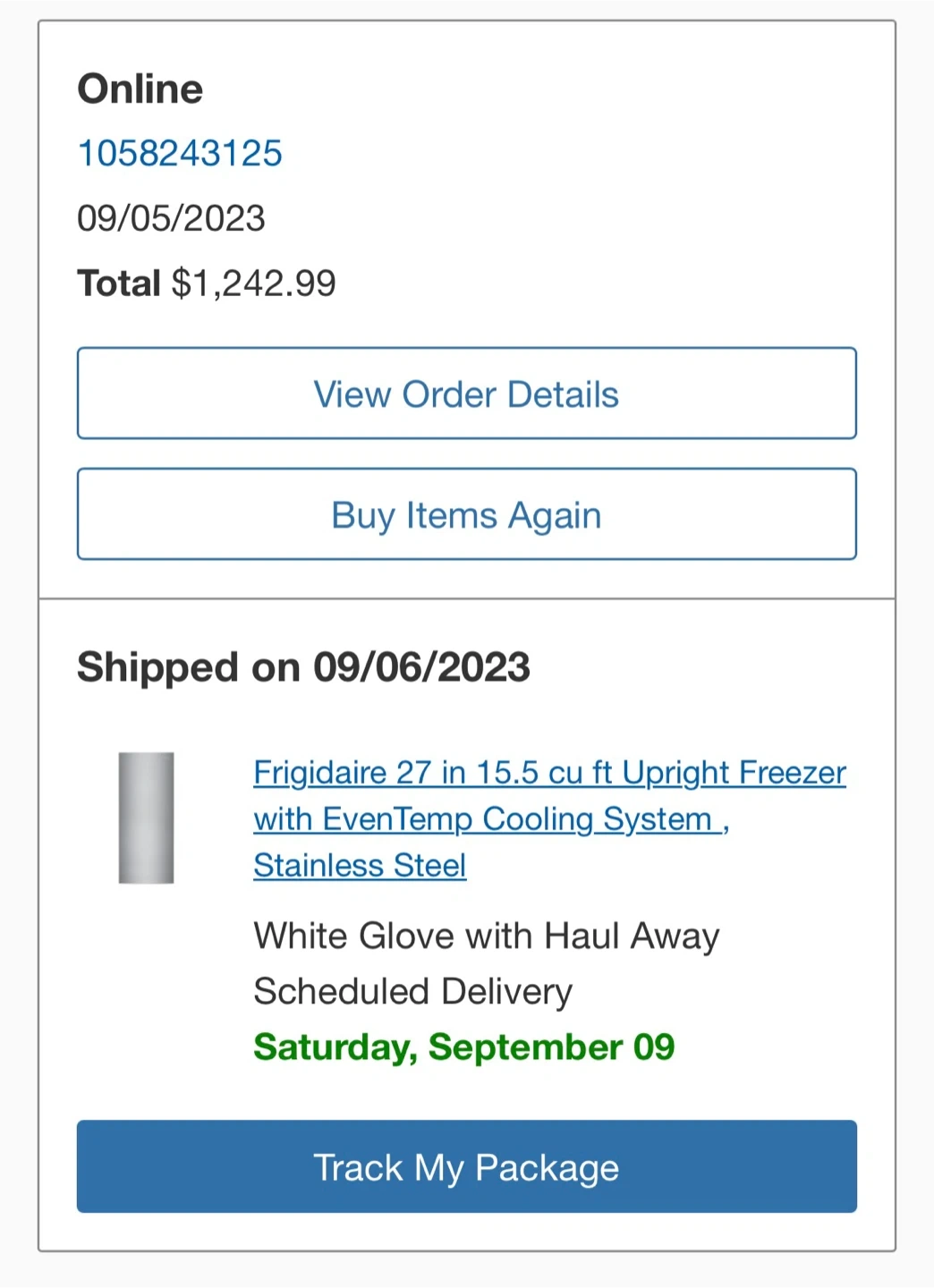Click the 'Upright Freezer' words in product title

pos(734,773)
